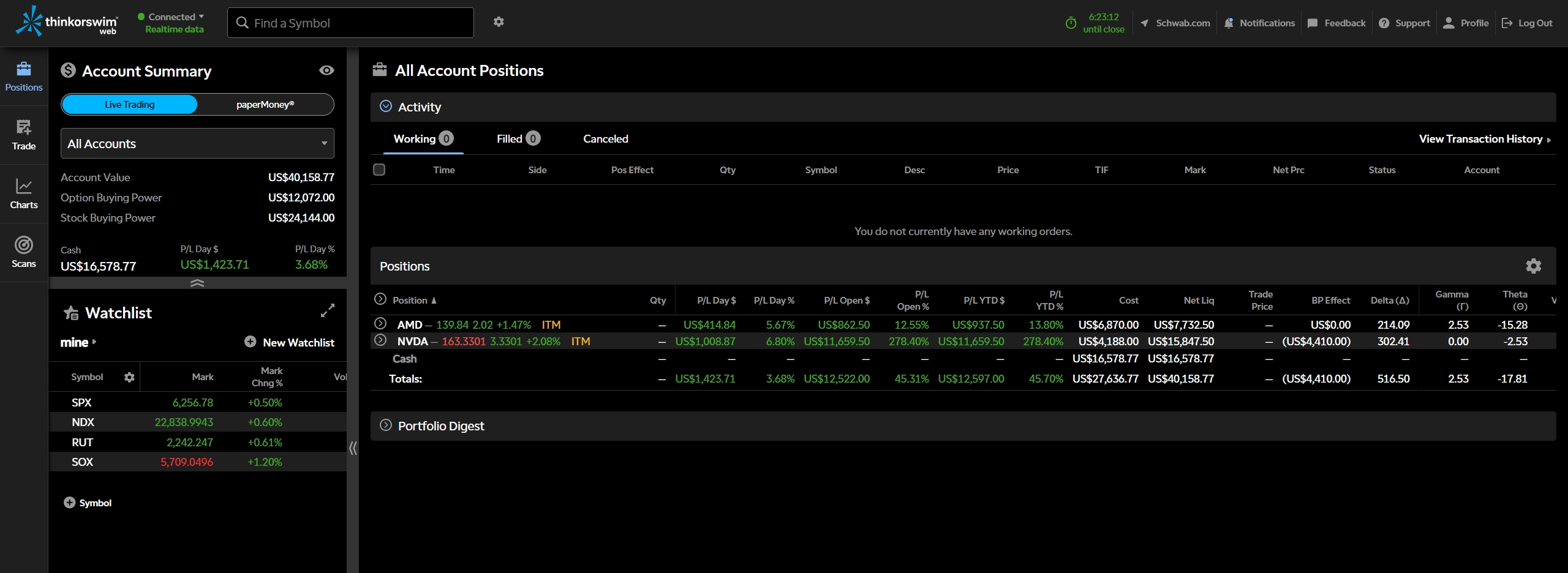Open the Profile menu
Viewport: 1568px width, 573px height.
(x=1466, y=23)
